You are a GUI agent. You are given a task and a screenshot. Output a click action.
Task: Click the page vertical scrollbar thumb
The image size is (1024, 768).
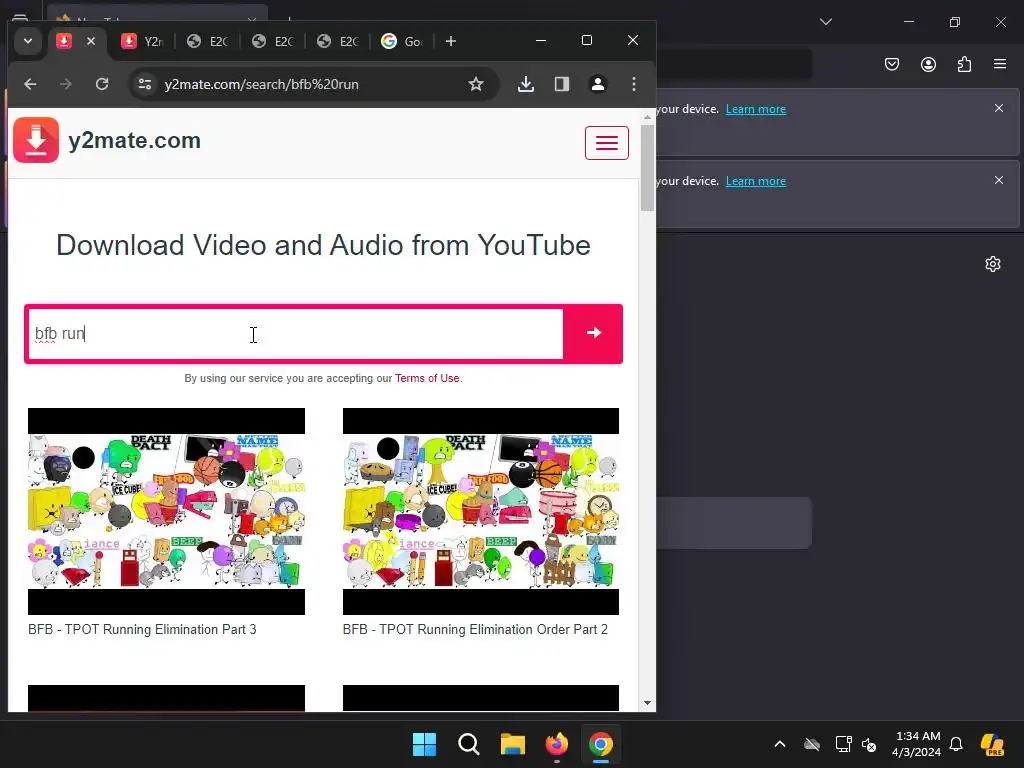[647, 168]
